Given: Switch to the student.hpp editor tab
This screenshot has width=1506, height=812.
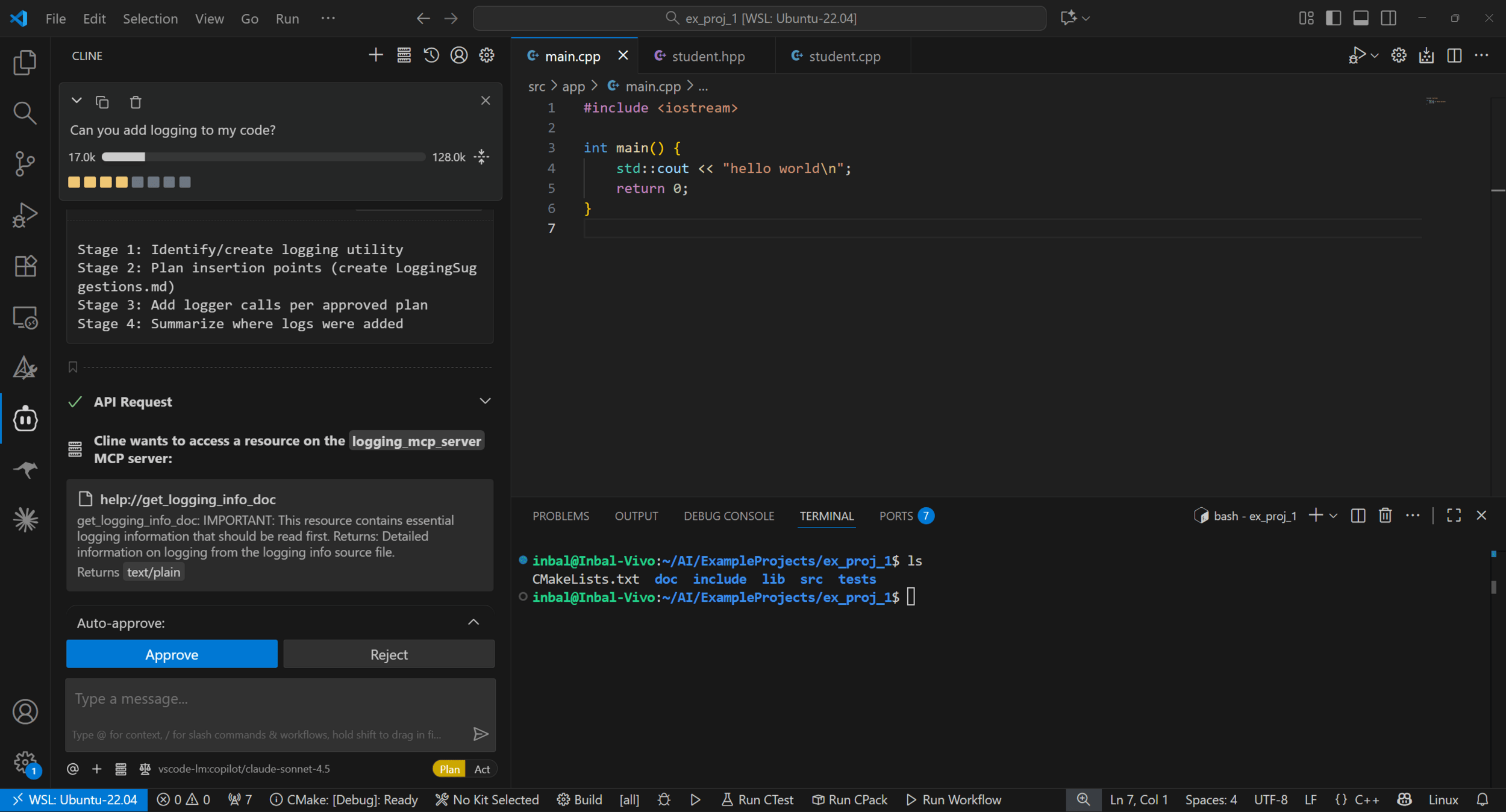Looking at the screenshot, I should 707,56.
